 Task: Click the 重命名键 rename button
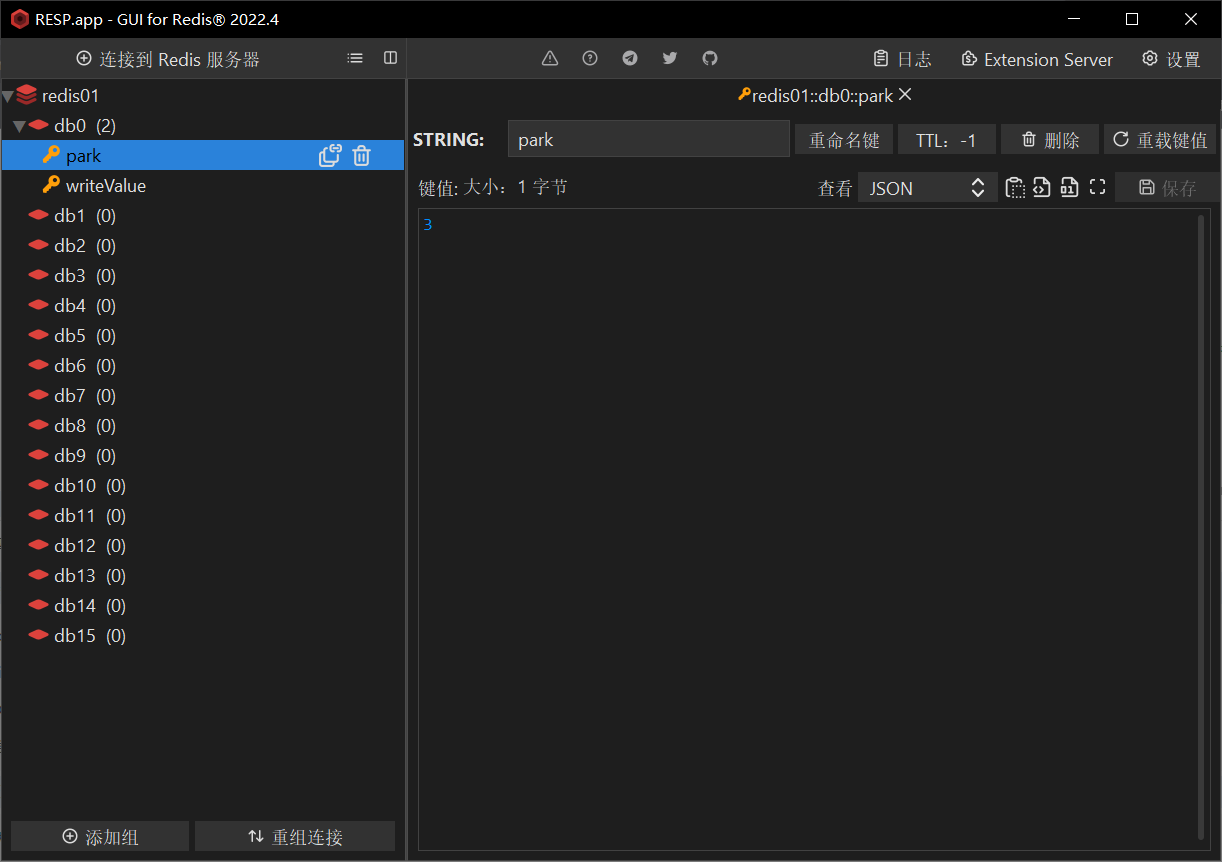[843, 140]
